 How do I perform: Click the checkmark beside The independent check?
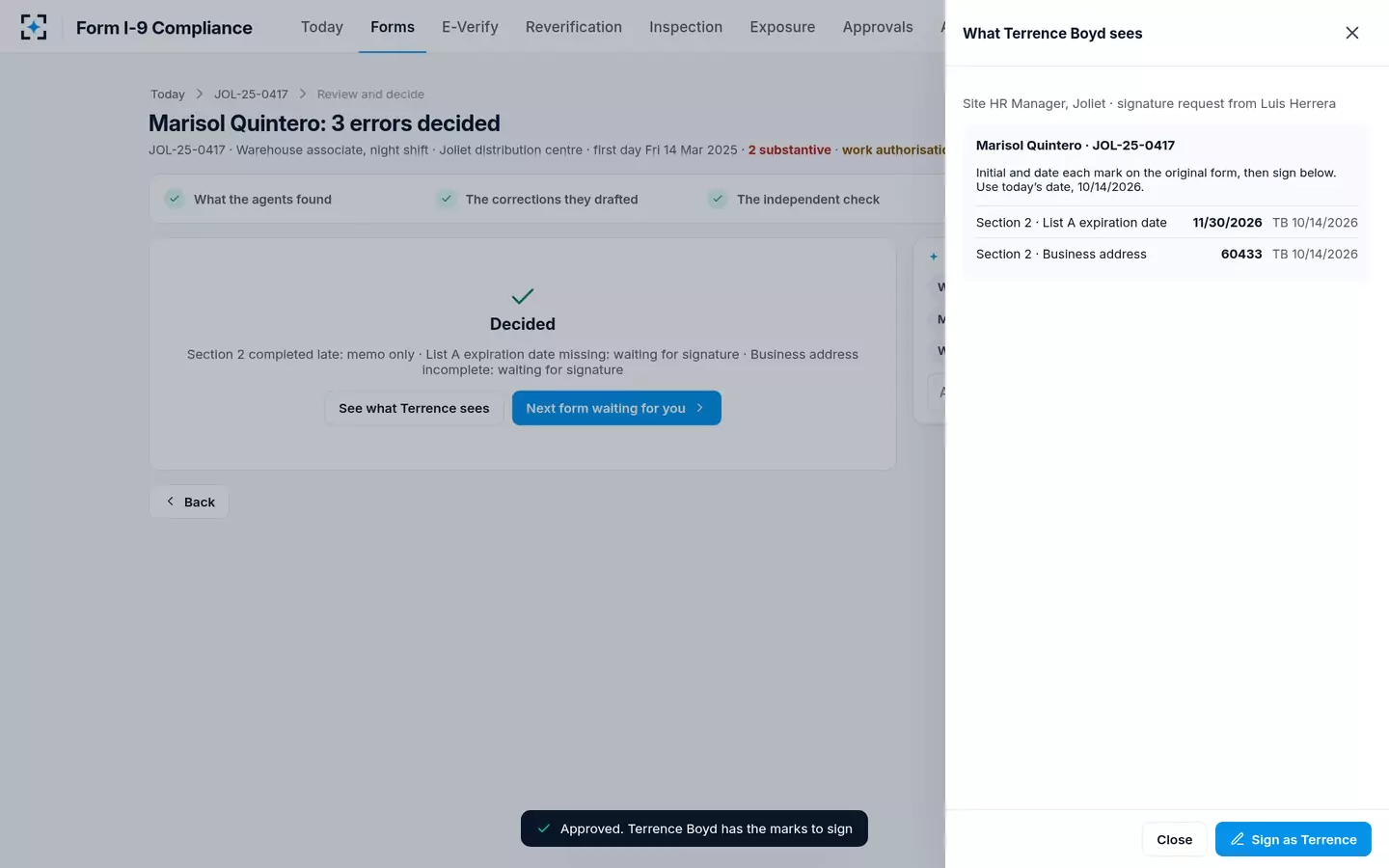tap(718, 199)
